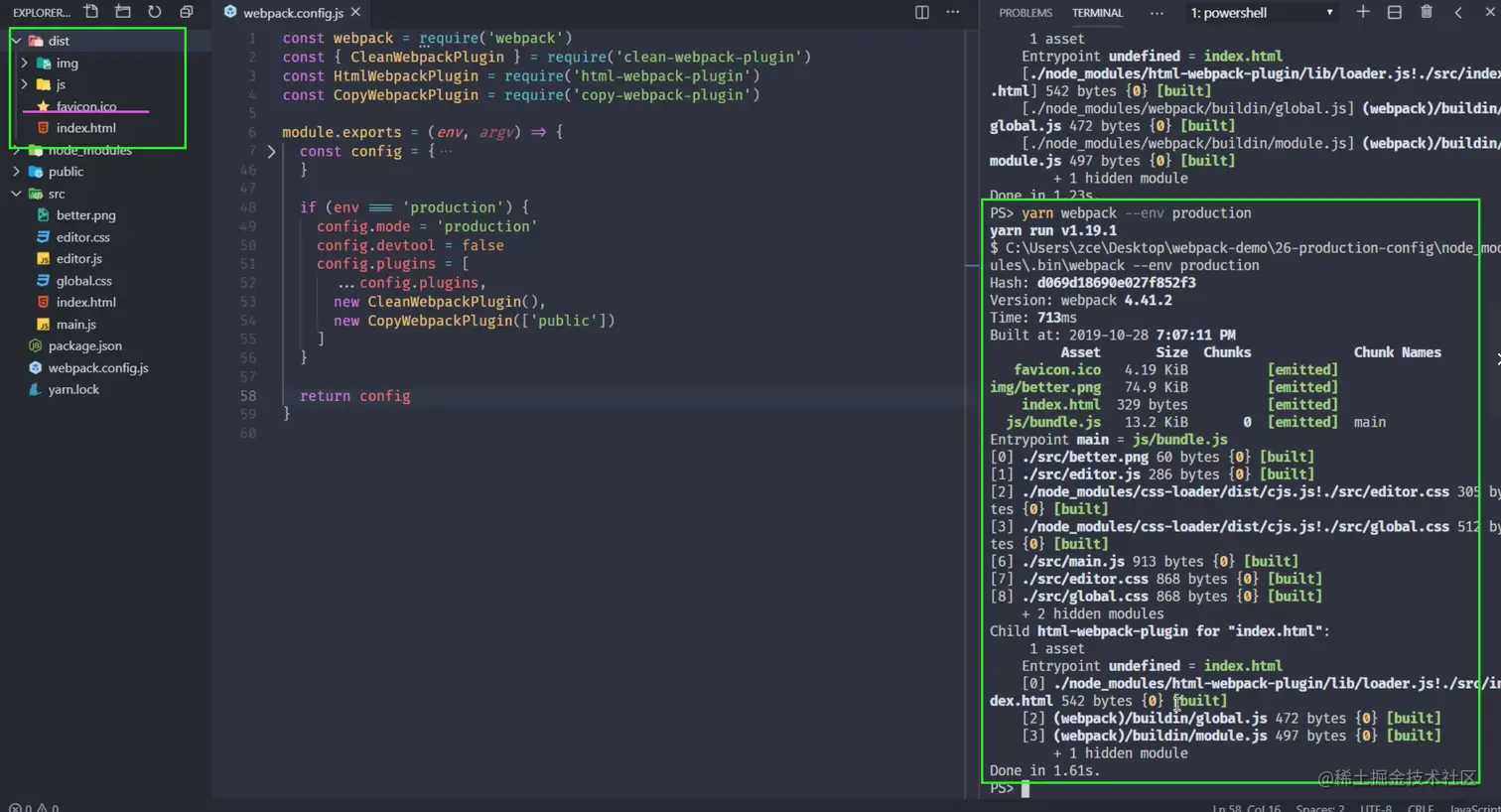Click the "const webpack = require('webpack')" line
This screenshot has width=1501, height=812.
(427, 39)
